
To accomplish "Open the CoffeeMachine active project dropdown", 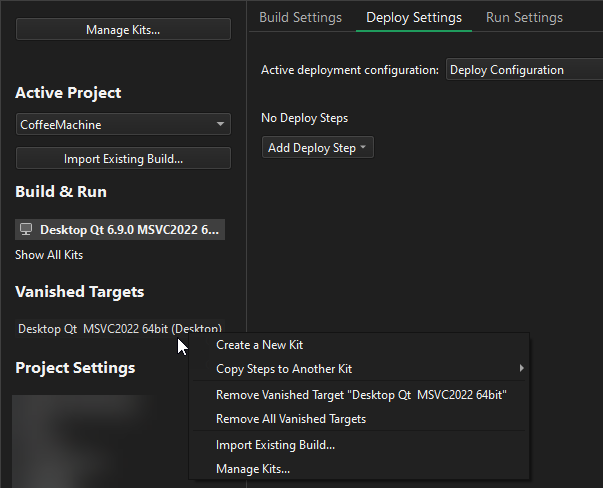I will [x=123, y=125].
